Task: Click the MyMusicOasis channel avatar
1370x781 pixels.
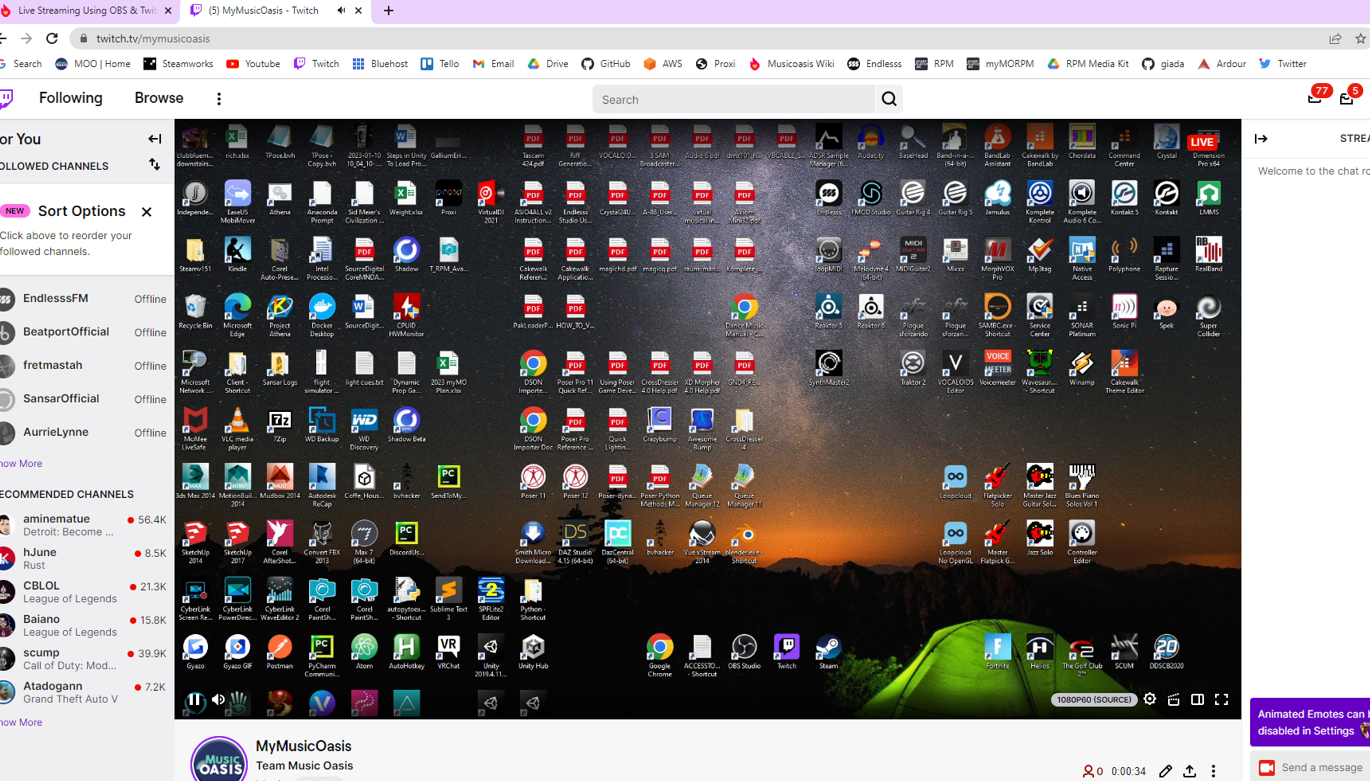Action: tap(219, 759)
